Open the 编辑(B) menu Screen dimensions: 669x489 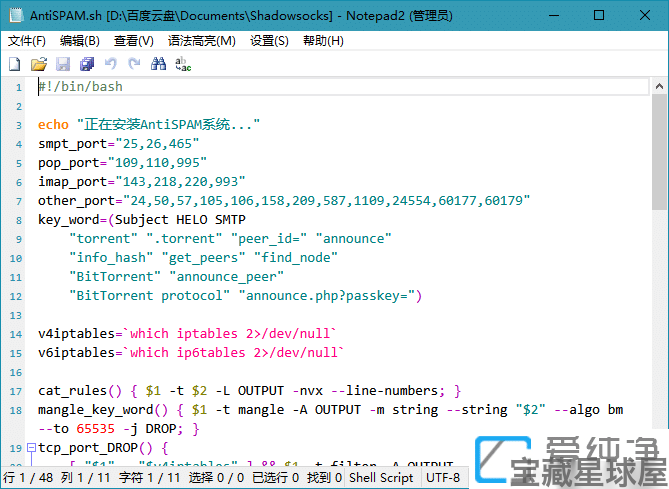click(80, 41)
